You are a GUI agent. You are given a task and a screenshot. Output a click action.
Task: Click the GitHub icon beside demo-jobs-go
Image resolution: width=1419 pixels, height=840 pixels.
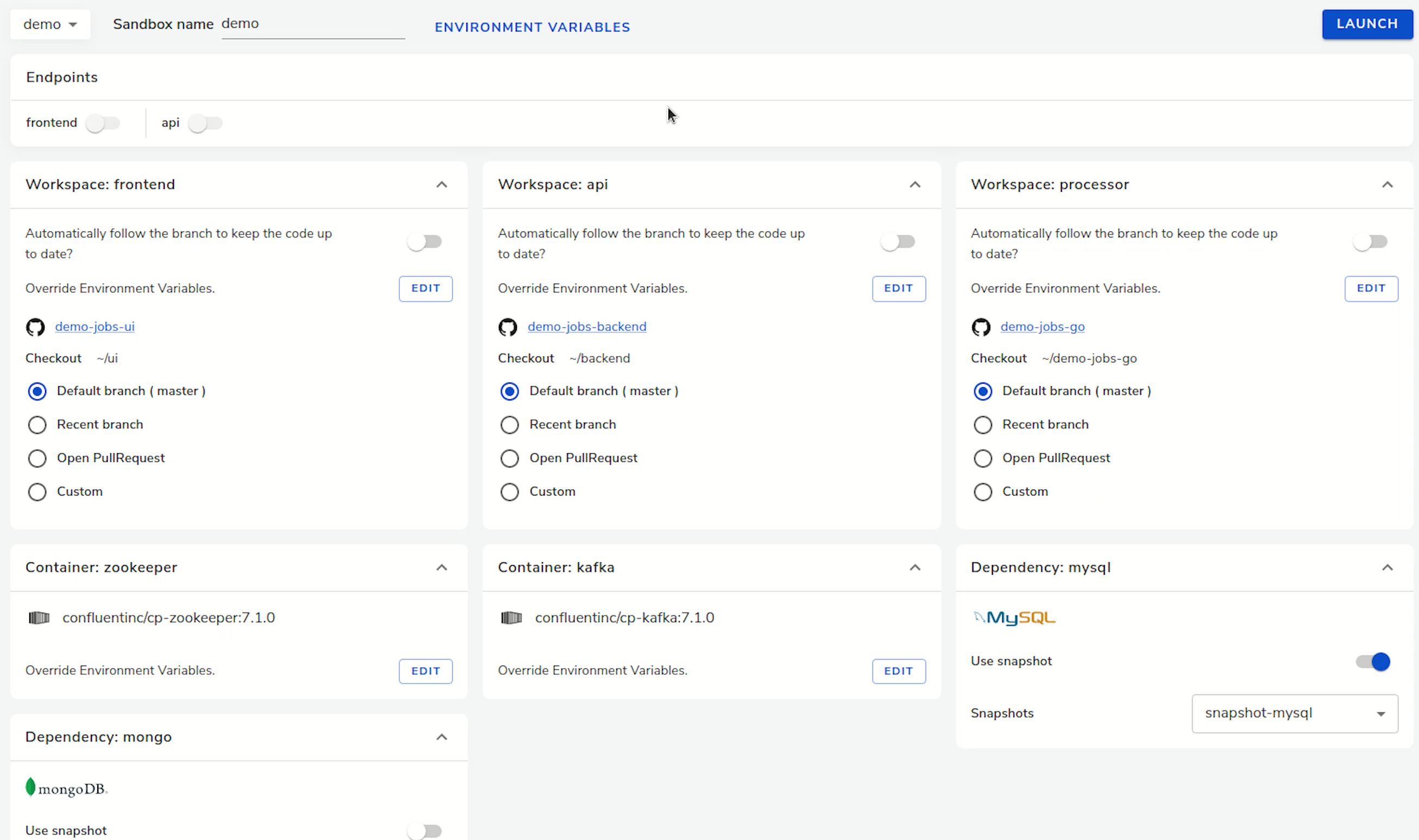pyautogui.click(x=981, y=327)
